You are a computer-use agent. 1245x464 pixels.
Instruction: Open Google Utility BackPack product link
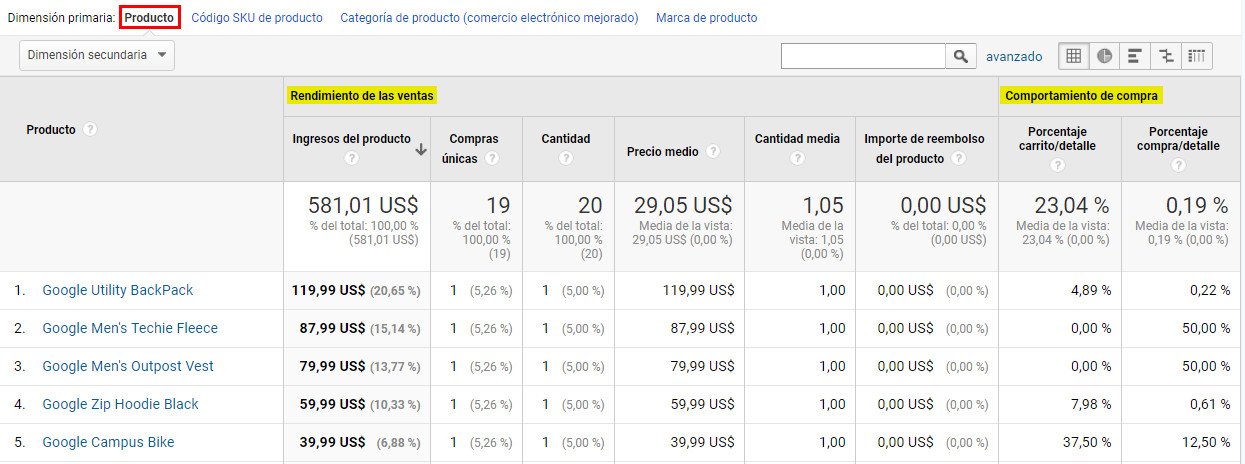tap(118, 290)
